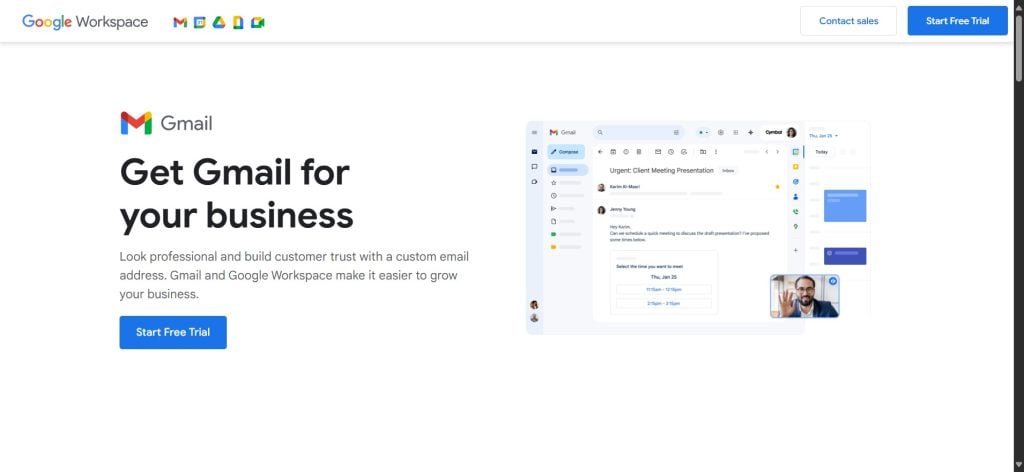Click Start Free Trial in the header
This screenshot has width=1024, height=472.
tap(957, 21)
